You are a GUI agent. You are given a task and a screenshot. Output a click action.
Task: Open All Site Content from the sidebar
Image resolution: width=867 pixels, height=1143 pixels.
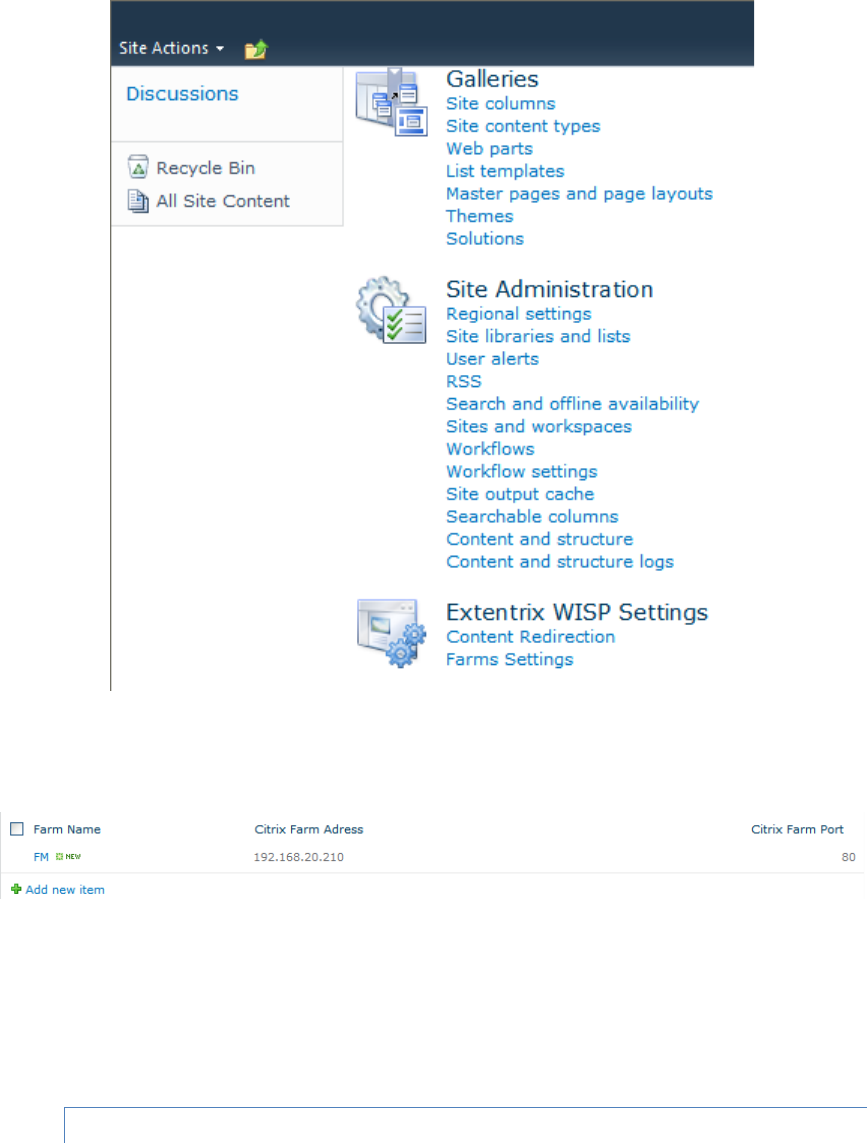[223, 201]
